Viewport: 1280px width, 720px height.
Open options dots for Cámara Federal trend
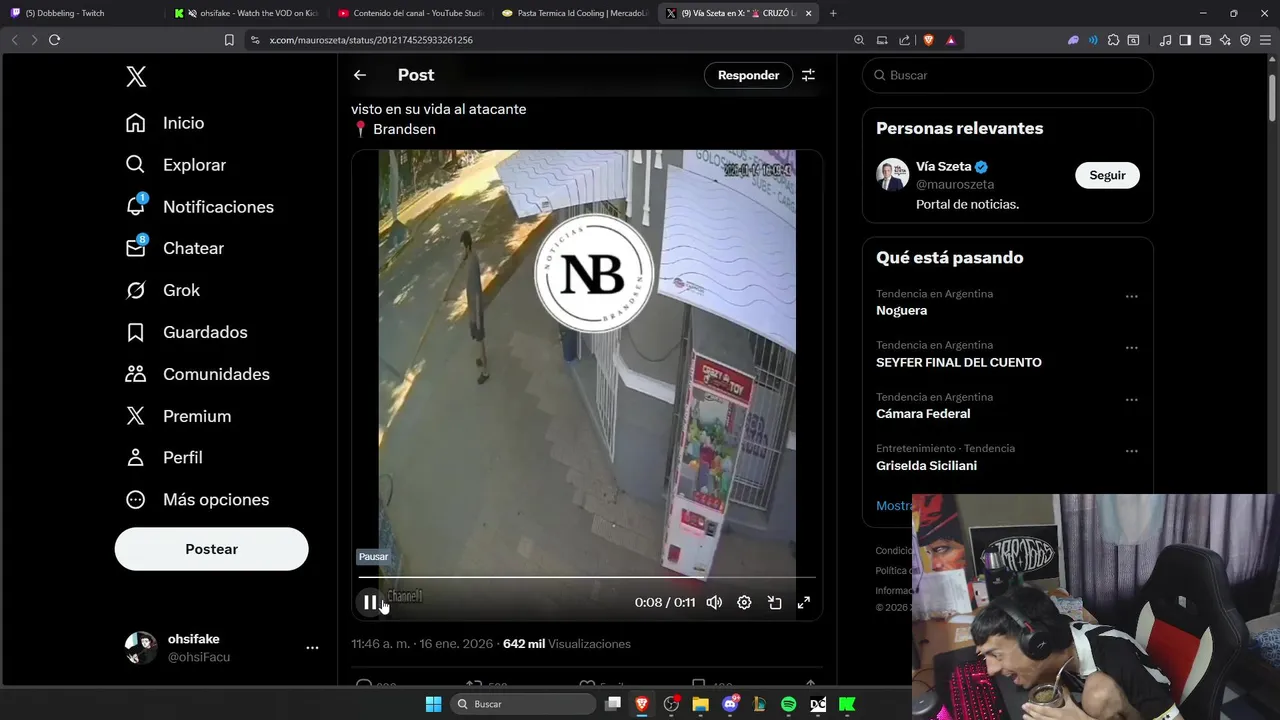click(x=1131, y=399)
